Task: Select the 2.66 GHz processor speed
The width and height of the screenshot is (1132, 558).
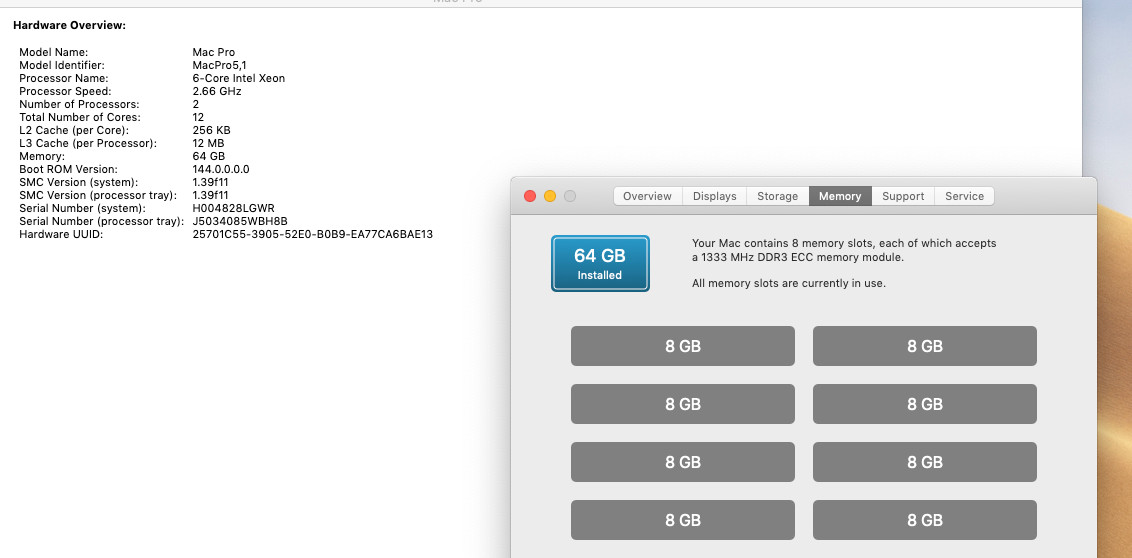Action: 217,91
